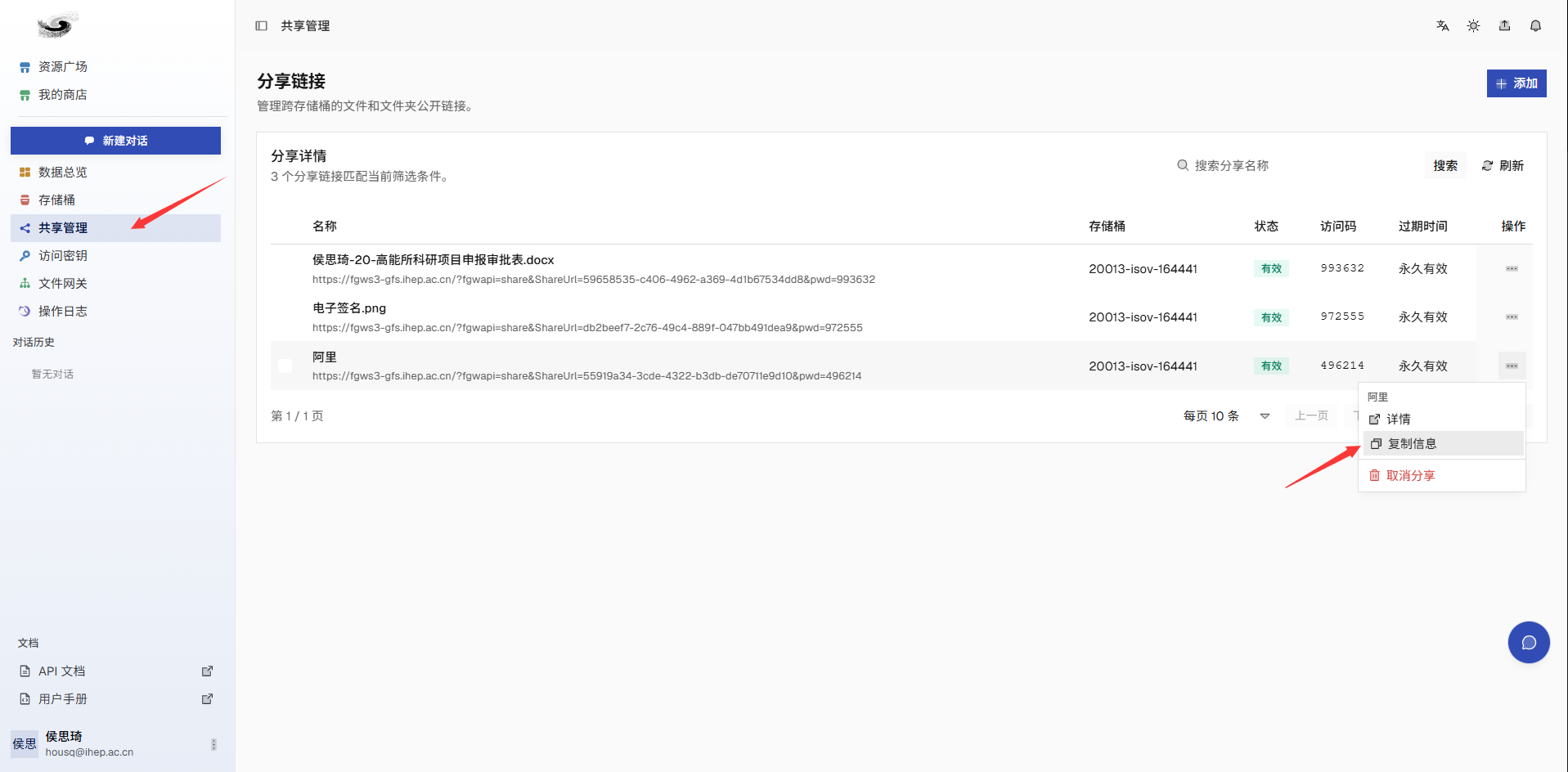The width and height of the screenshot is (1568, 772).
Task: Click the 上一页 pagination button
Action: click(1311, 416)
